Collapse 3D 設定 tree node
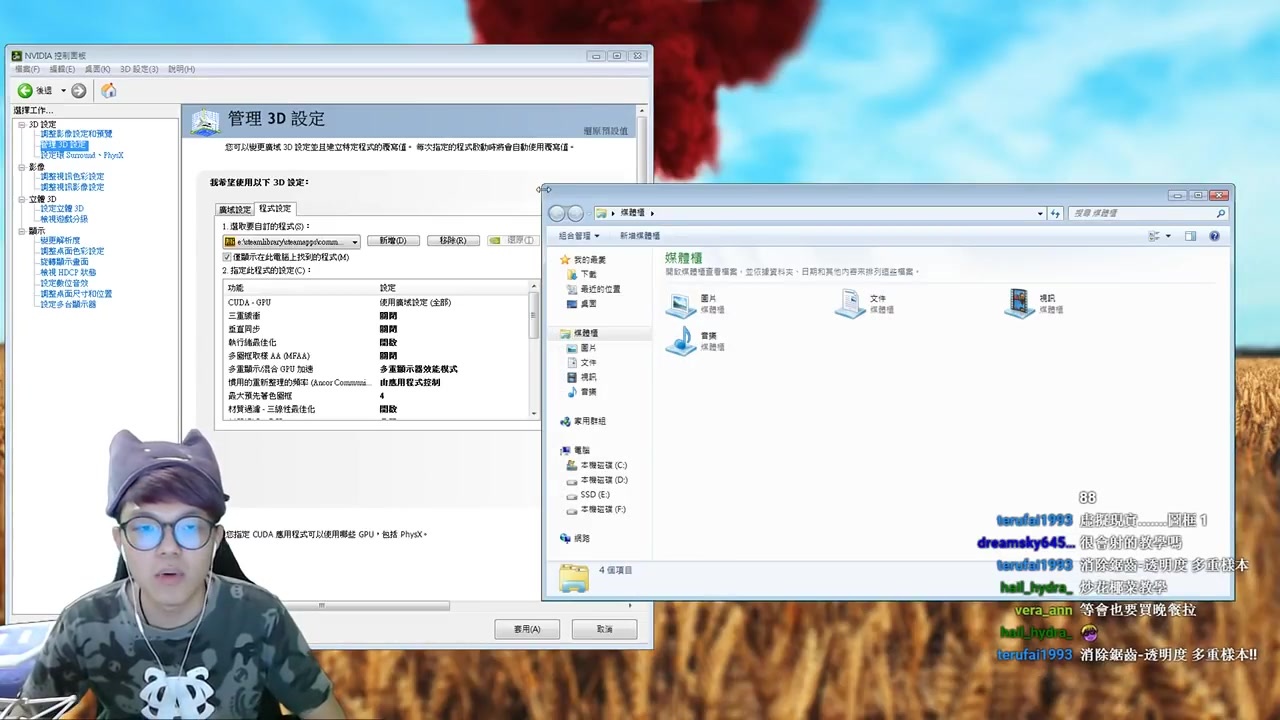 pos(21,125)
